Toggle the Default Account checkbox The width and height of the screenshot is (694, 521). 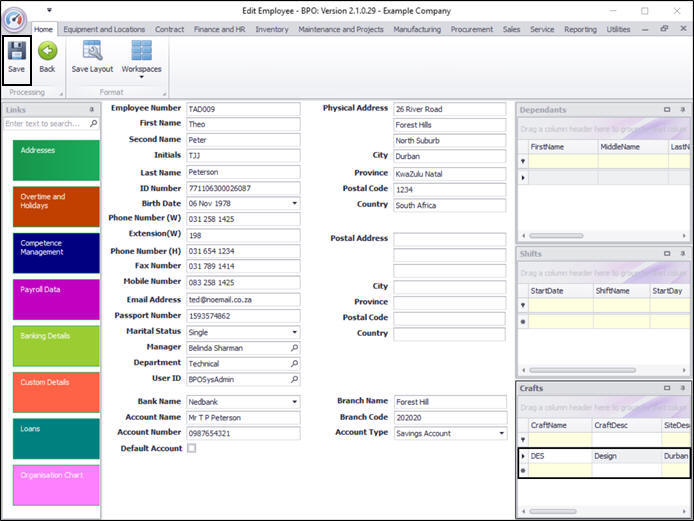point(192,449)
